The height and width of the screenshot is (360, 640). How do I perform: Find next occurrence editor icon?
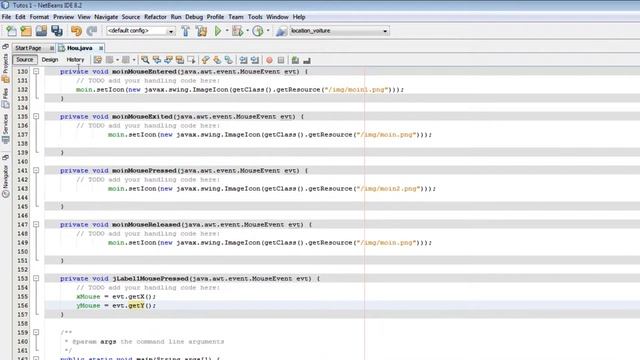(168, 60)
